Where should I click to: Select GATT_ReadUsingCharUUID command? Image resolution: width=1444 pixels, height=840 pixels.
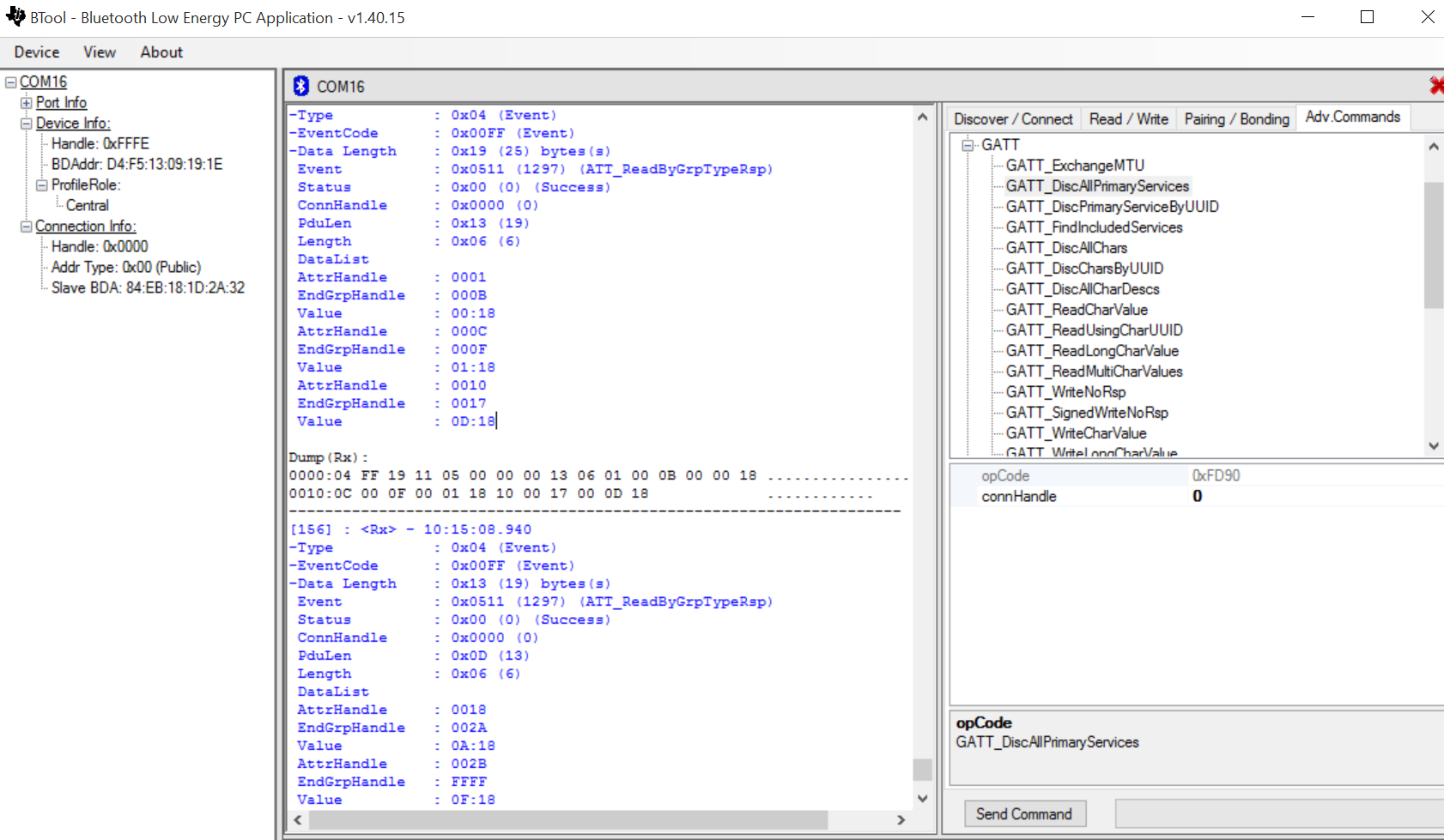coord(1094,330)
